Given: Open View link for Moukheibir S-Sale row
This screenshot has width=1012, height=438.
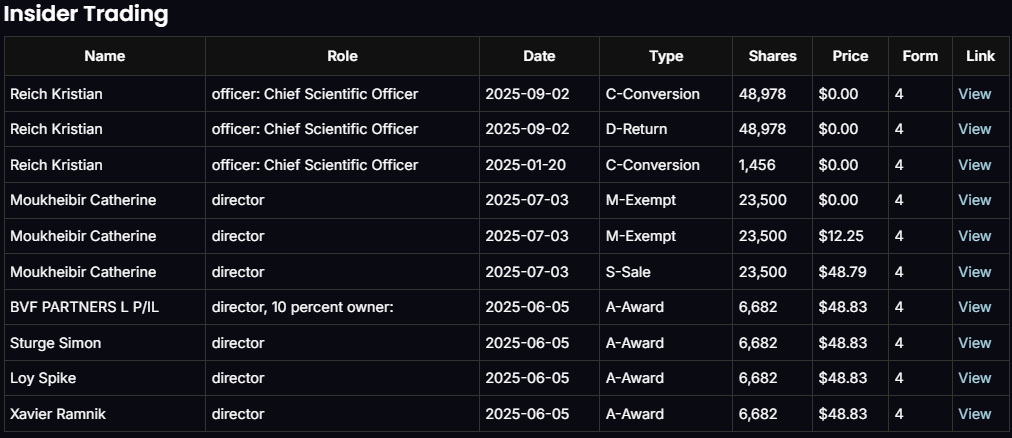Looking at the screenshot, I should [974, 272].
